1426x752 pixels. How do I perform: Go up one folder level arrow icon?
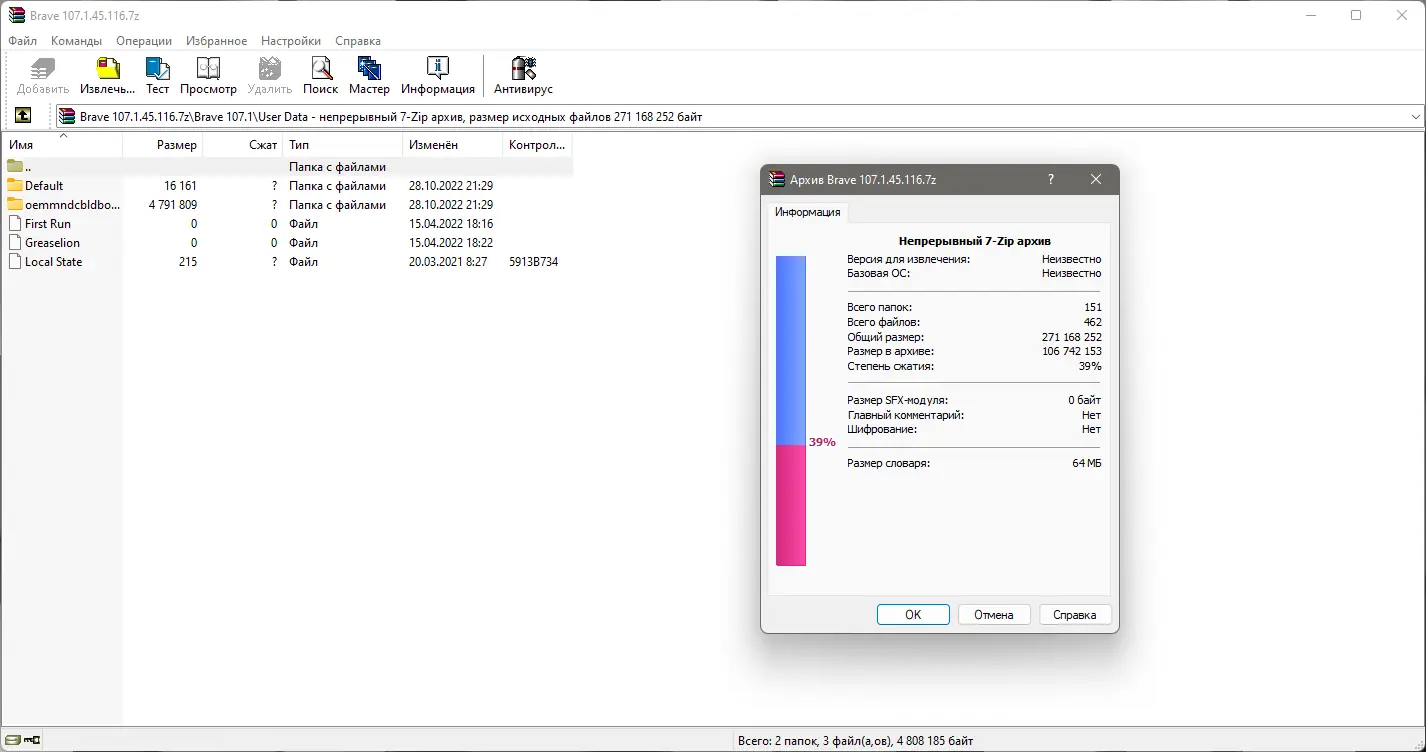23,116
